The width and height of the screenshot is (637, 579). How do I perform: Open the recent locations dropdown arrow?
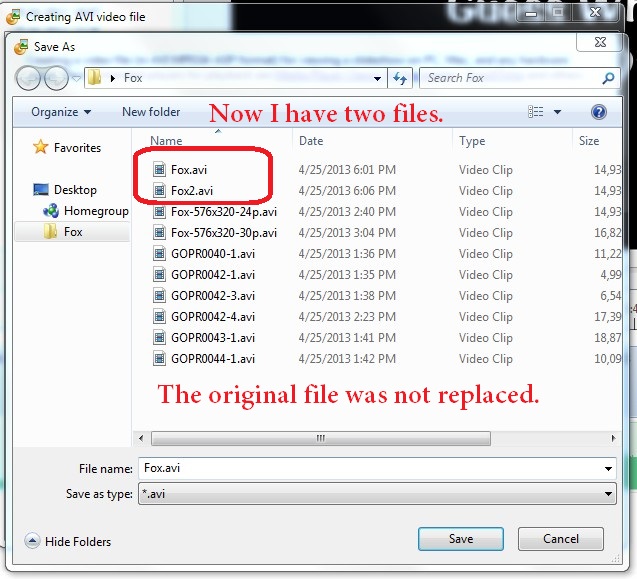click(76, 78)
